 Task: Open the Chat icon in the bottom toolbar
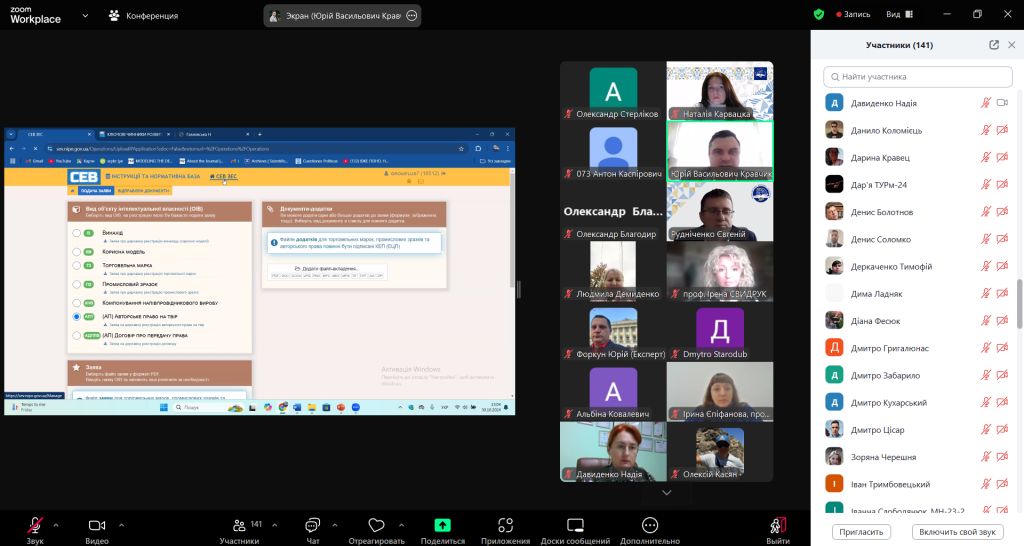[313, 526]
